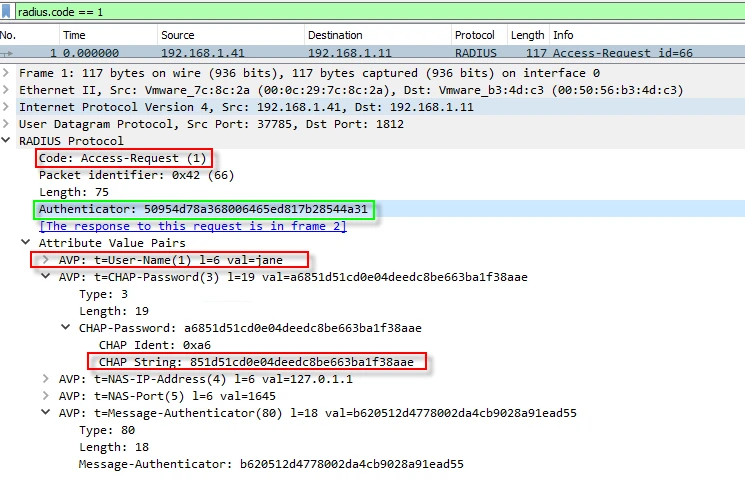Expand the User Datagram Protocol section
This screenshot has height=490, width=745.
coord(9,124)
